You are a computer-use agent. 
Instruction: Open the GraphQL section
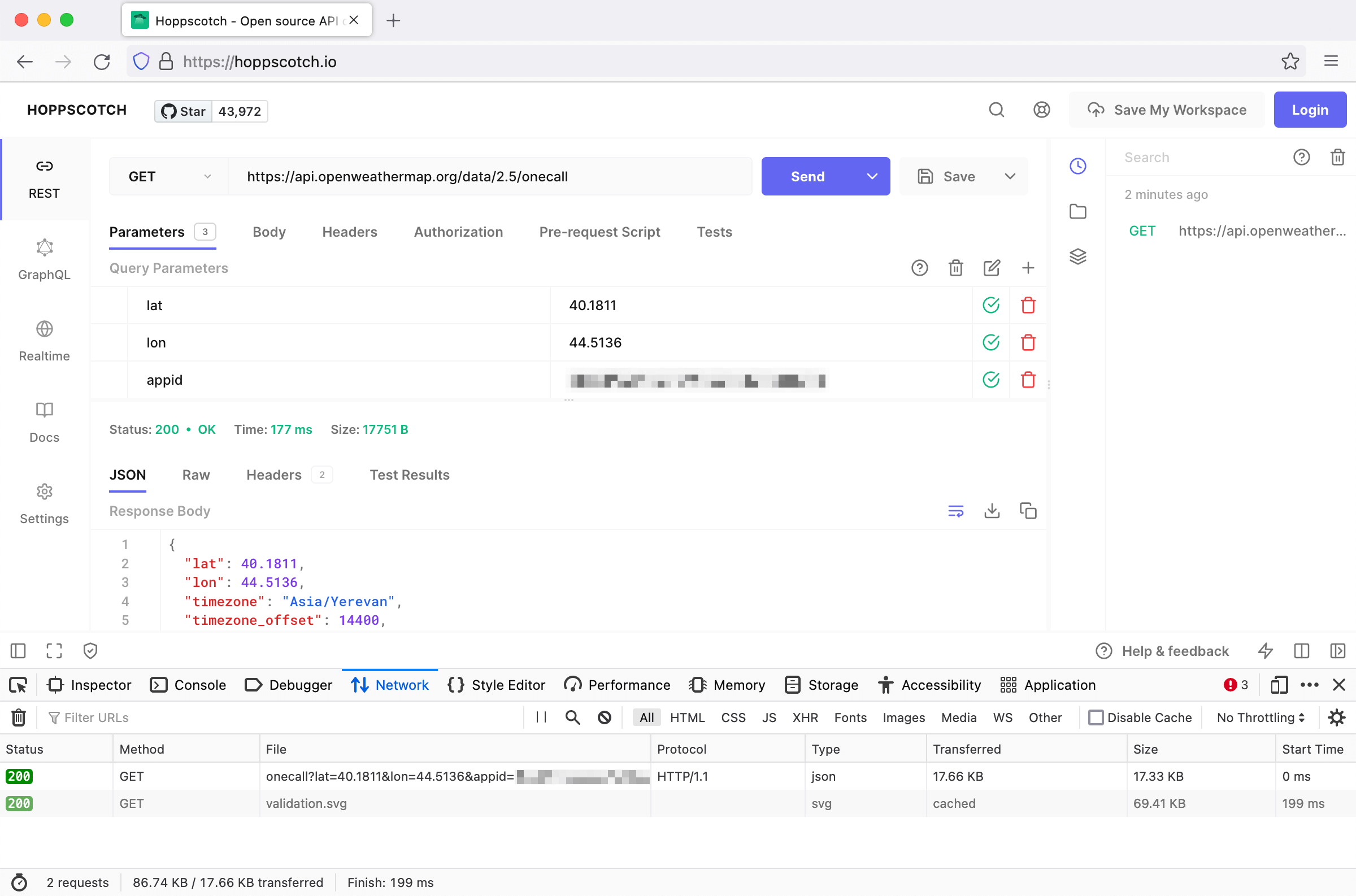coord(45,260)
